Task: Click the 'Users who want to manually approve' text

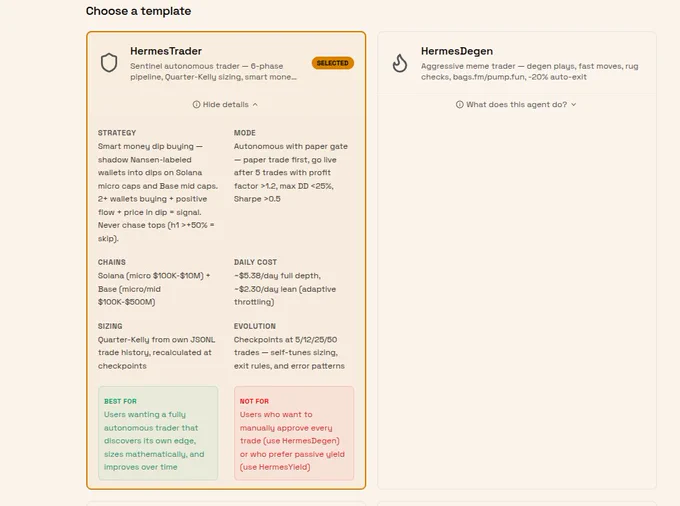Action: click(x=292, y=441)
